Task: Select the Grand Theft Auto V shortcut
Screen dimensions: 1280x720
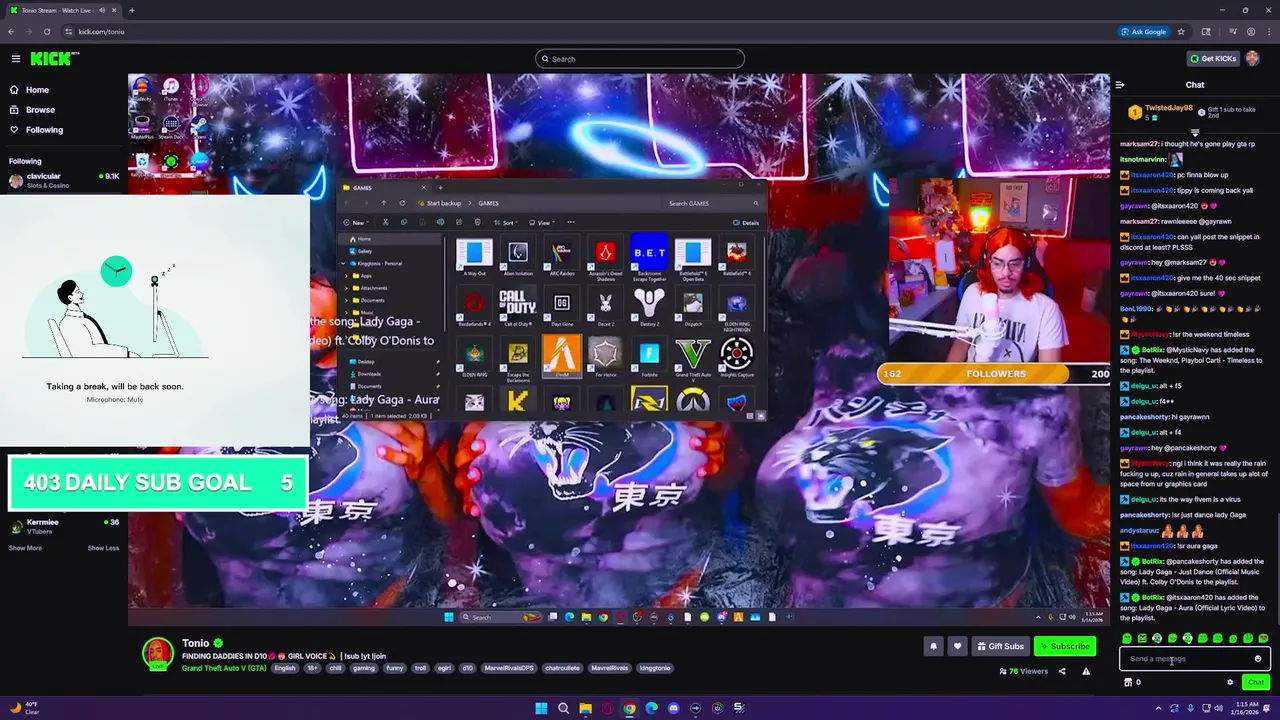Action: (x=693, y=358)
